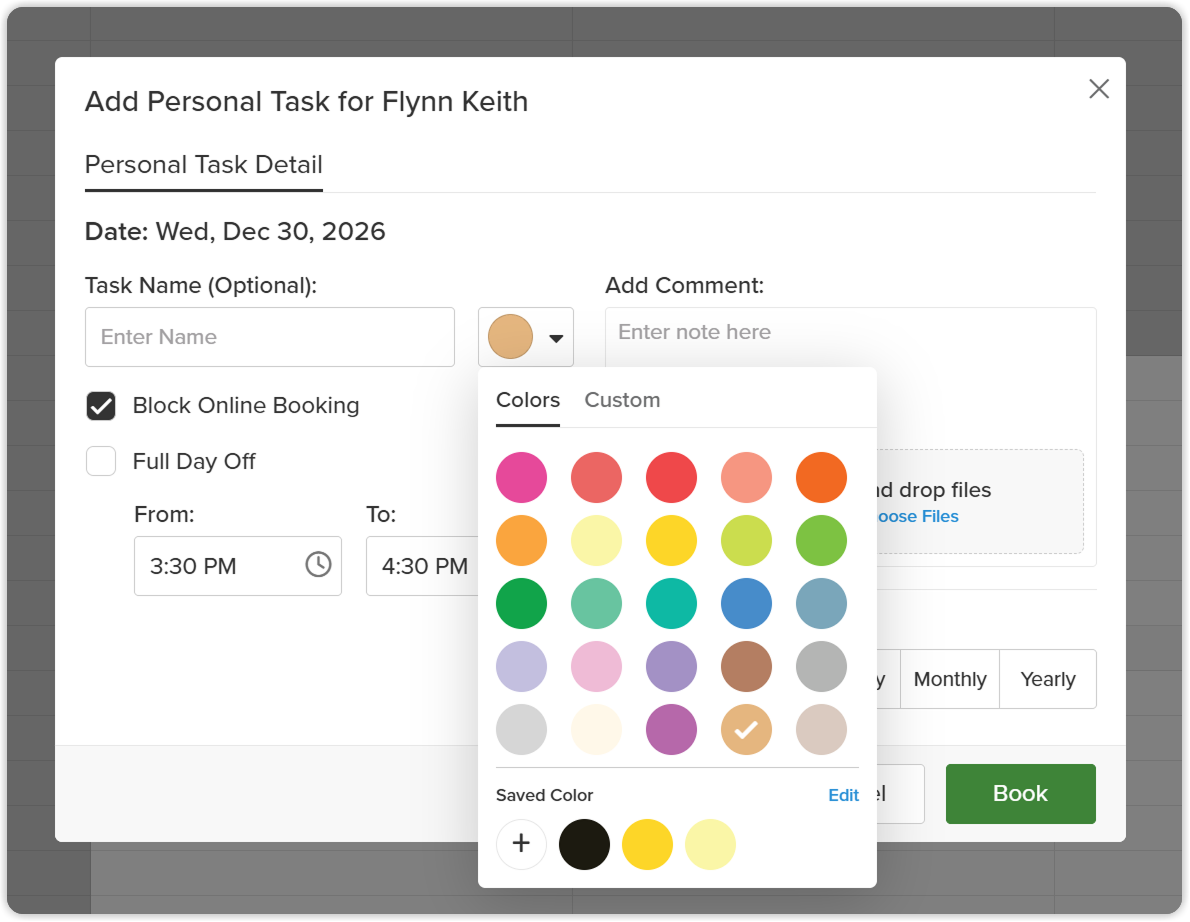Pick the light green swatch in second row

[821, 540]
